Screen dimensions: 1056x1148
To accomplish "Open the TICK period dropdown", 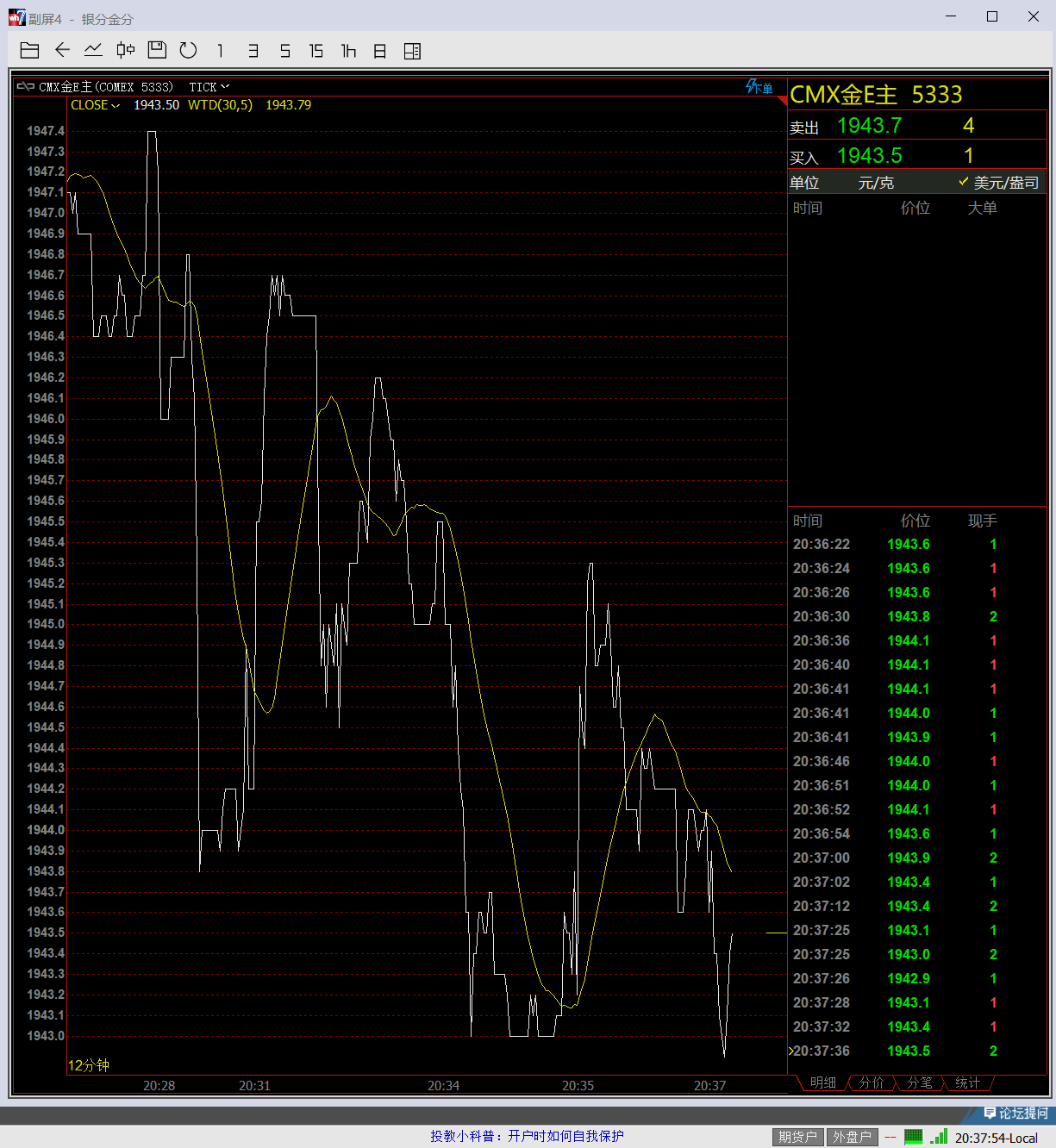I will 209,87.
